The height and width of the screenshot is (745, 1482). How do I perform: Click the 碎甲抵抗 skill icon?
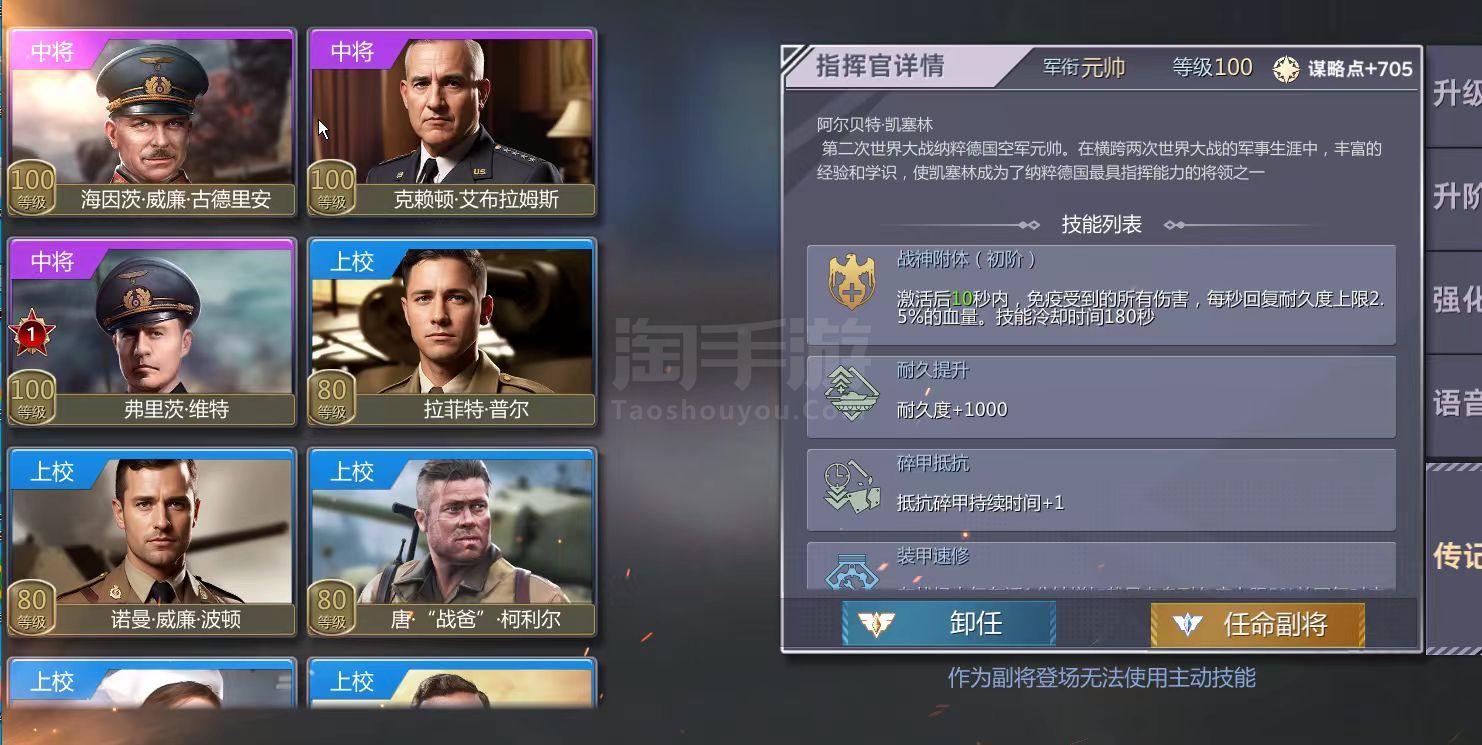(x=851, y=487)
